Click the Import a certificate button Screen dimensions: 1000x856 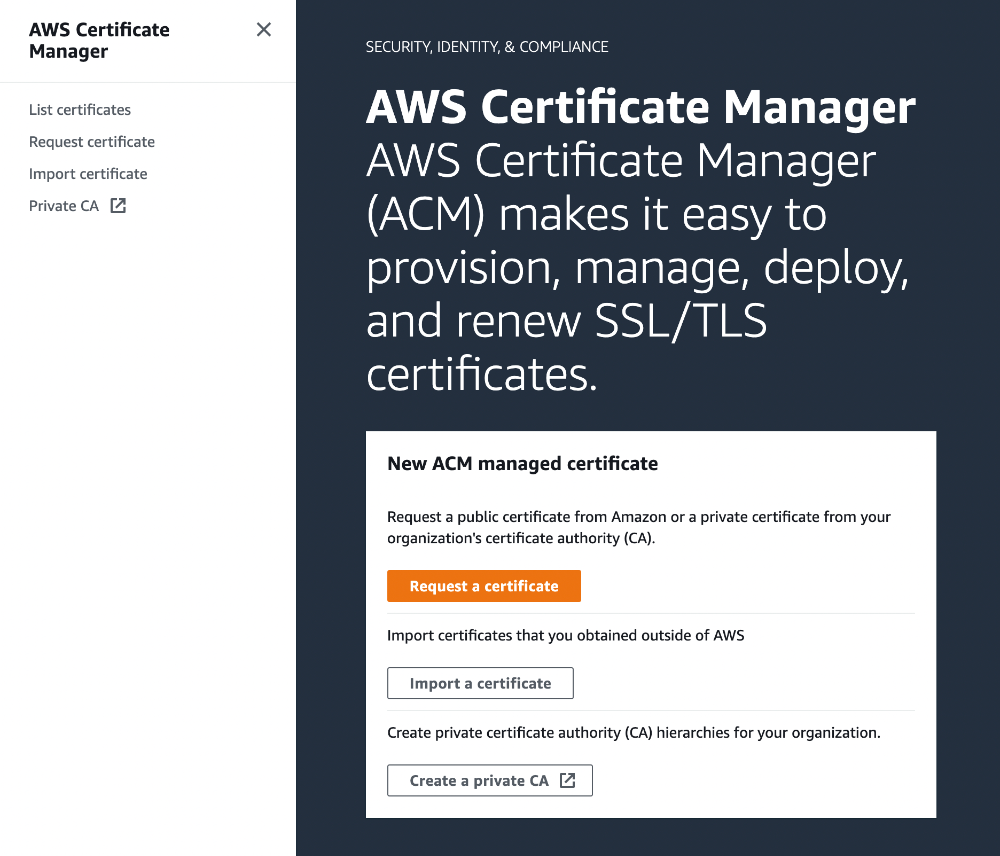[x=480, y=683]
